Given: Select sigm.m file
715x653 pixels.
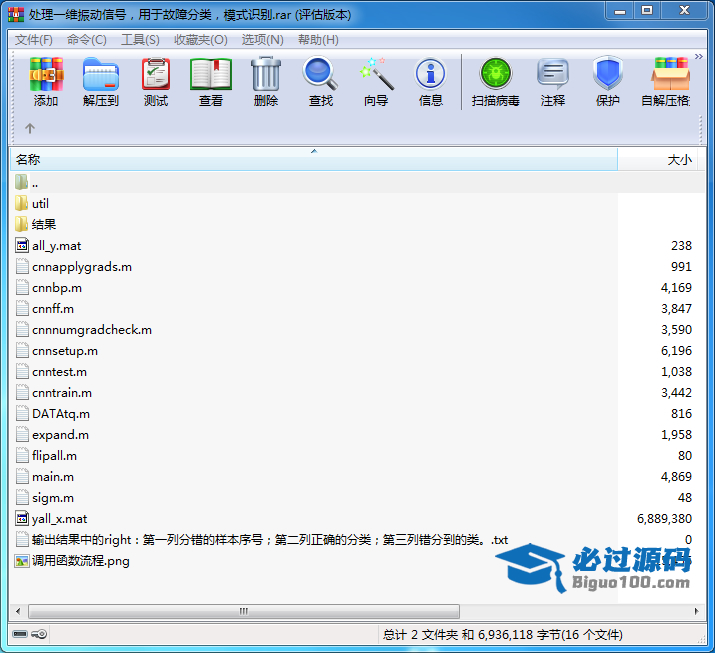Looking at the screenshot, I should (x=53, y=498).
